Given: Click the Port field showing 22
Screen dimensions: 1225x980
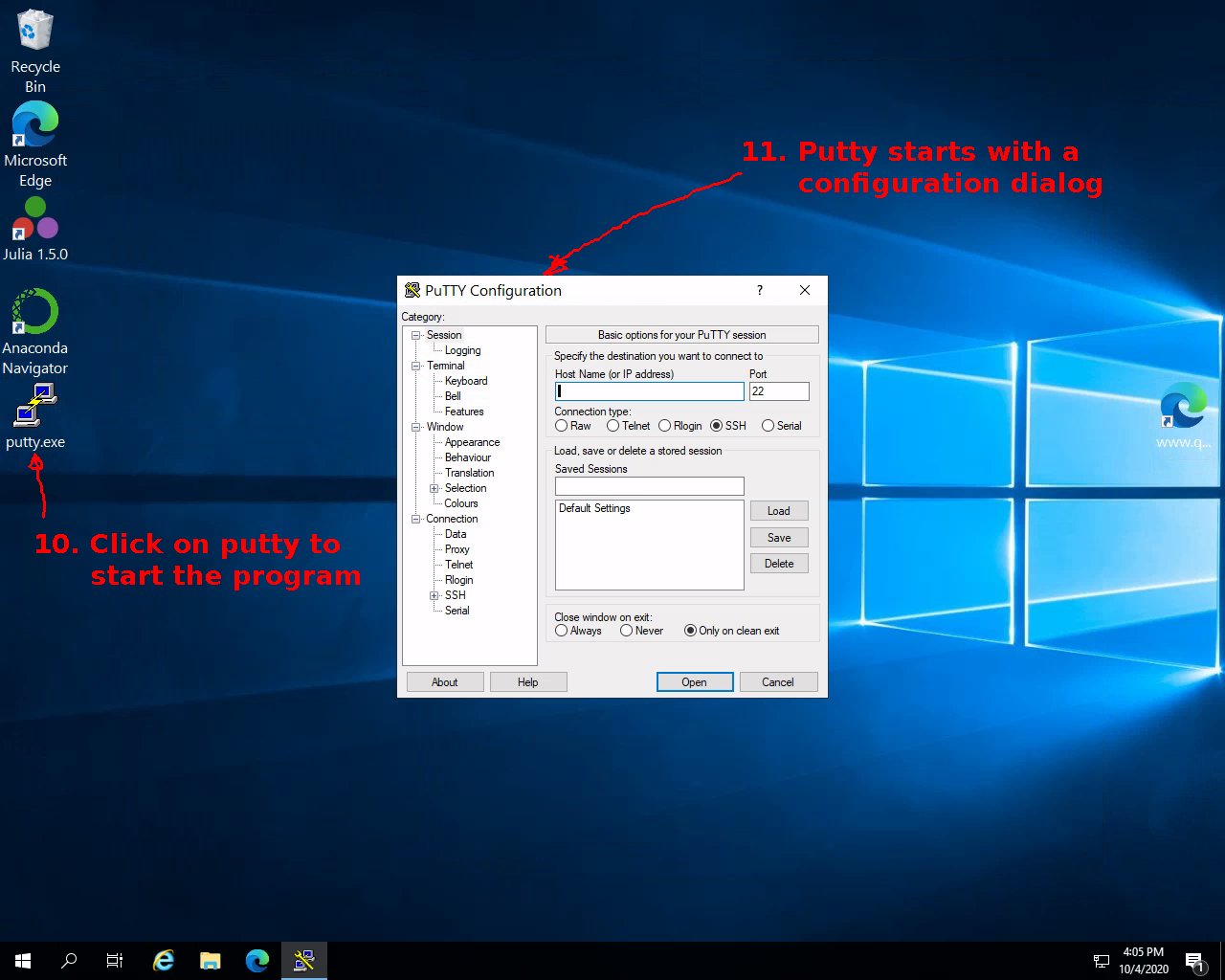Looking at the screenshot, I should click(x=779, y=391).
